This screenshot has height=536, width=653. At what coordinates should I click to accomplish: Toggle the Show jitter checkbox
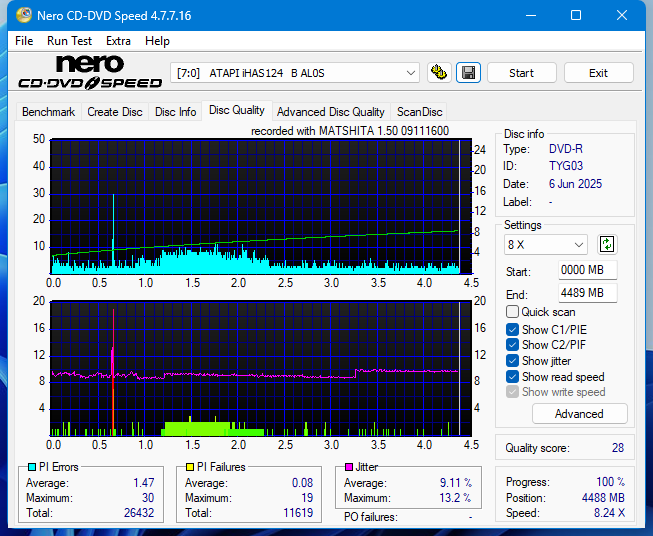coord(512,361)
